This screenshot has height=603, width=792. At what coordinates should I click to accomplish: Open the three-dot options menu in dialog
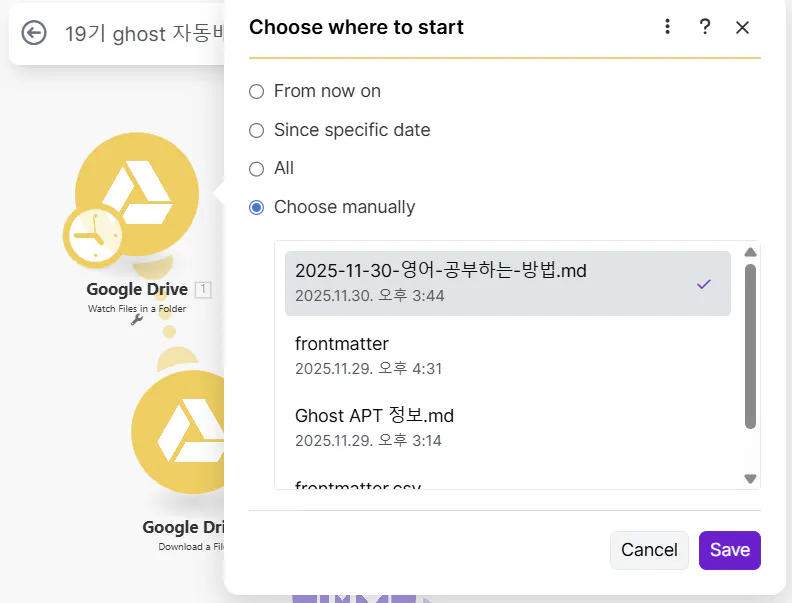tap(667, 27)
